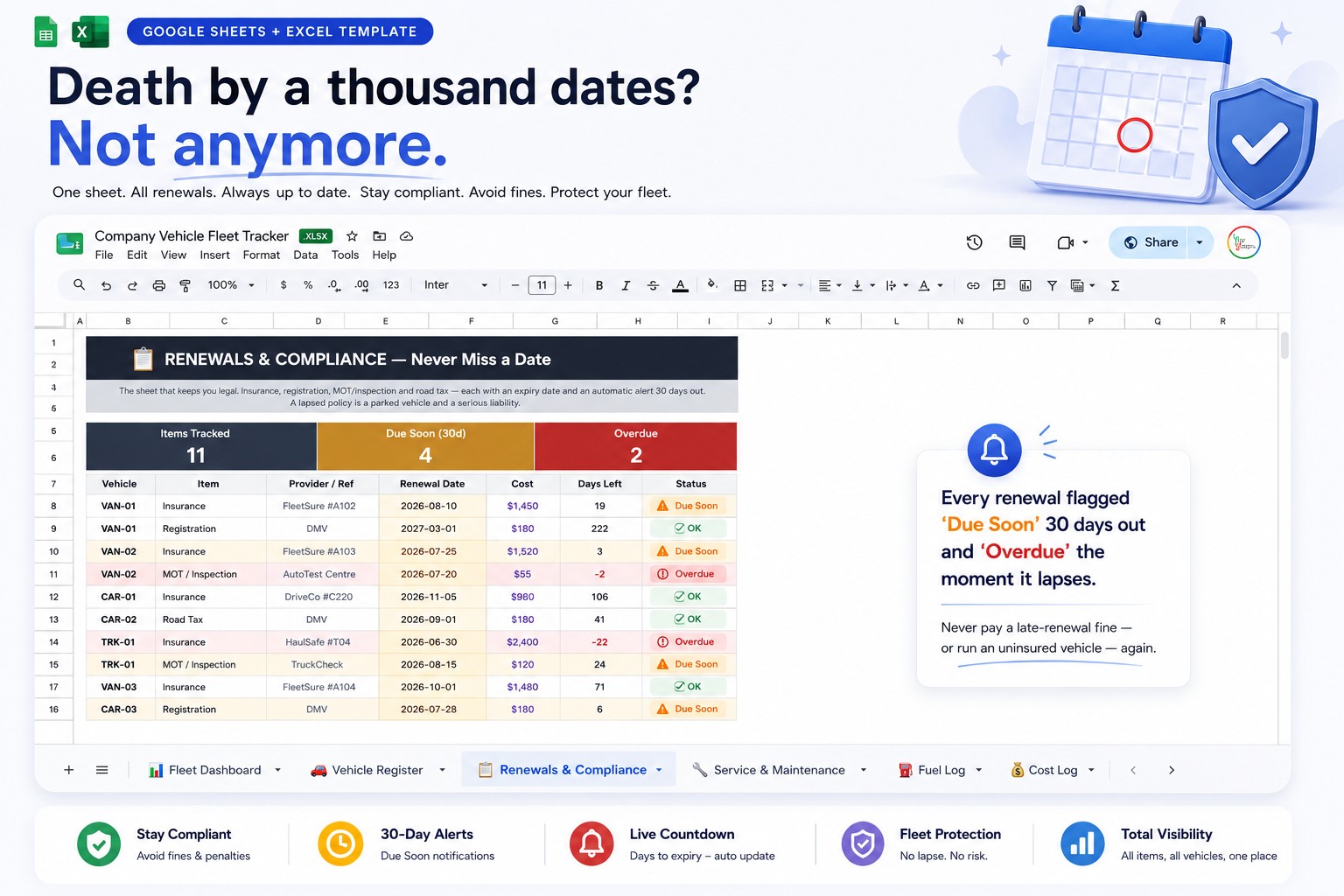This screenshot has width=1344, height=896.
Task: Toggle bold formatting
Action: tap(598, 285)
